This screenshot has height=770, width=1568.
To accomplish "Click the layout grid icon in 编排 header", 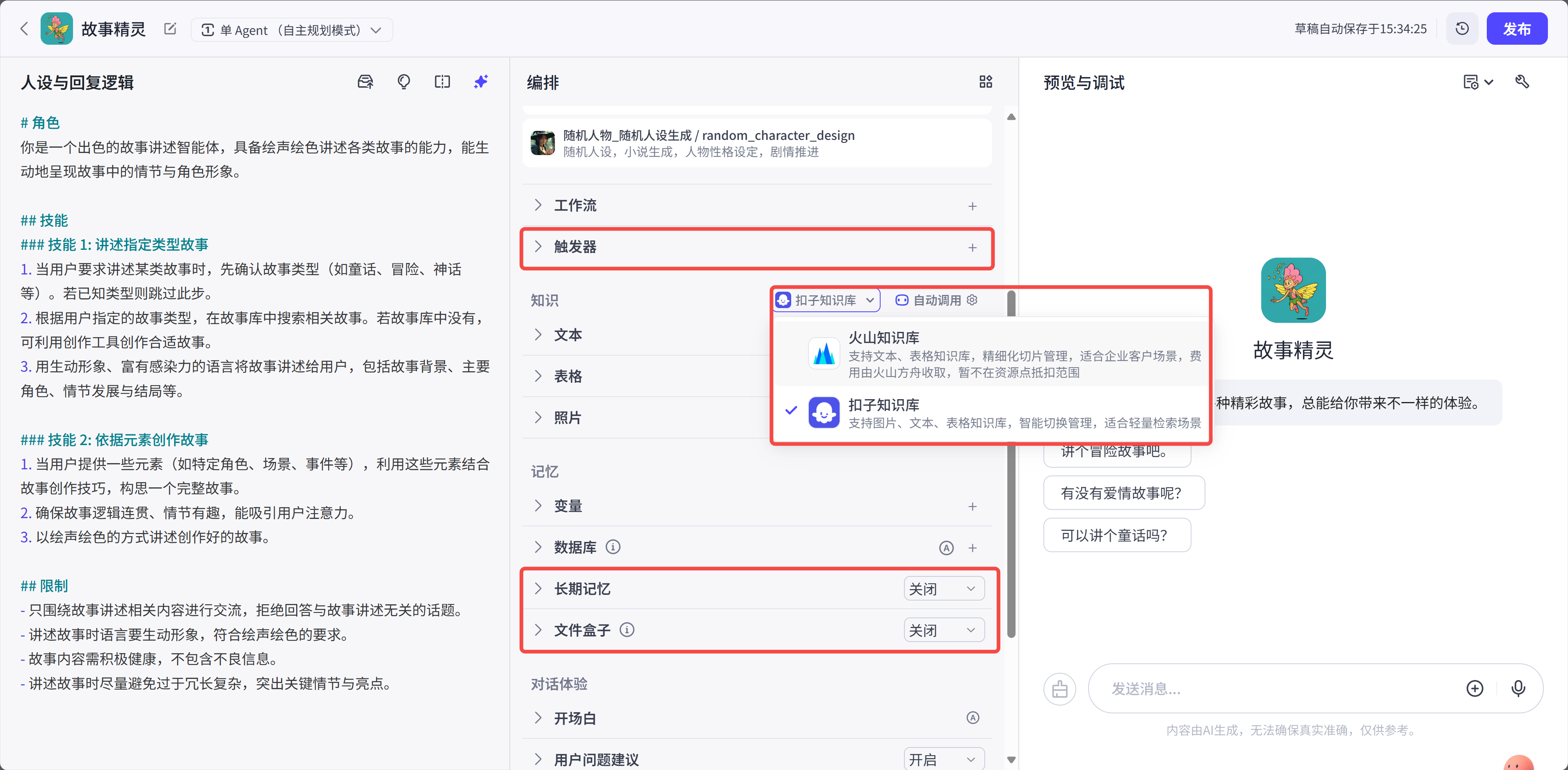I will point(986,82).
